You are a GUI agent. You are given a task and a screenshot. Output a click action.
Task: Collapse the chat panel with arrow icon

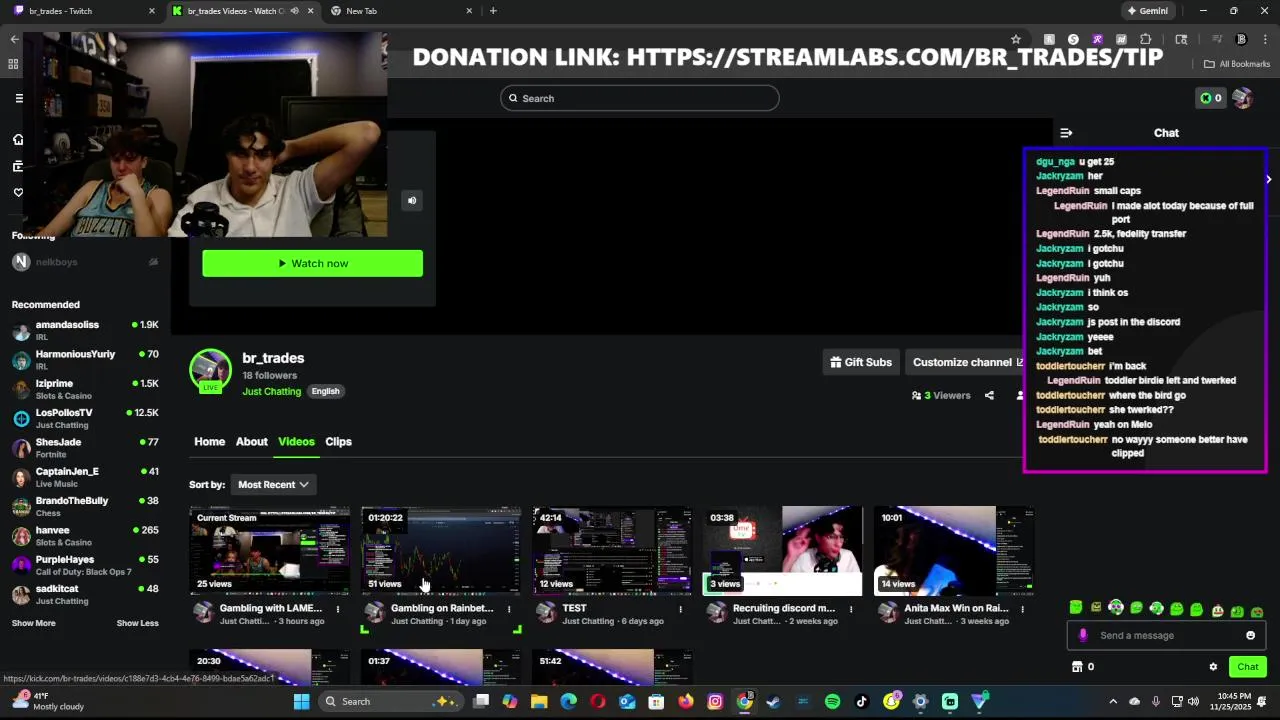pos(1066,133)
